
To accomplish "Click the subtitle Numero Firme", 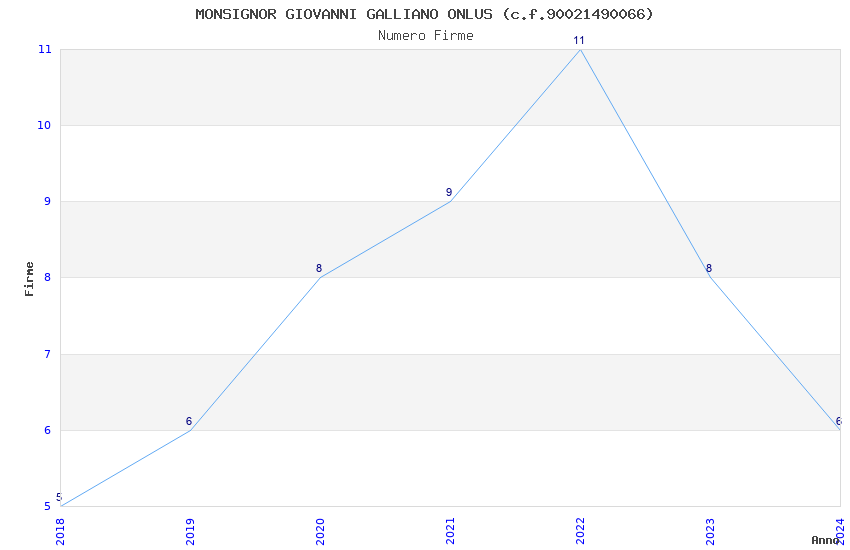I will (426, 36).
